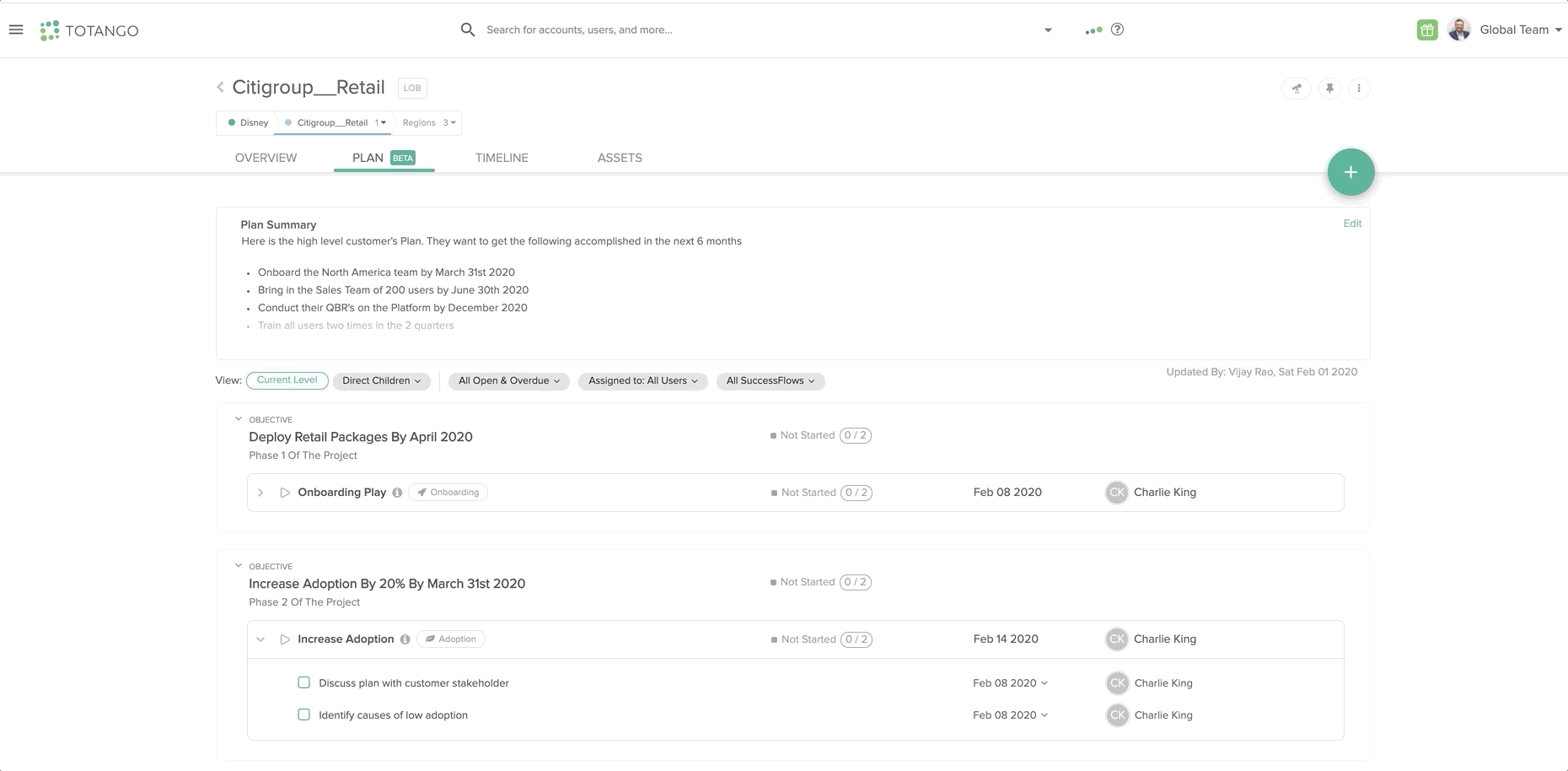The height and width of the screenshot is (771, 1568).
Task: Click the green plus add button
Action: click(1351, 172)
